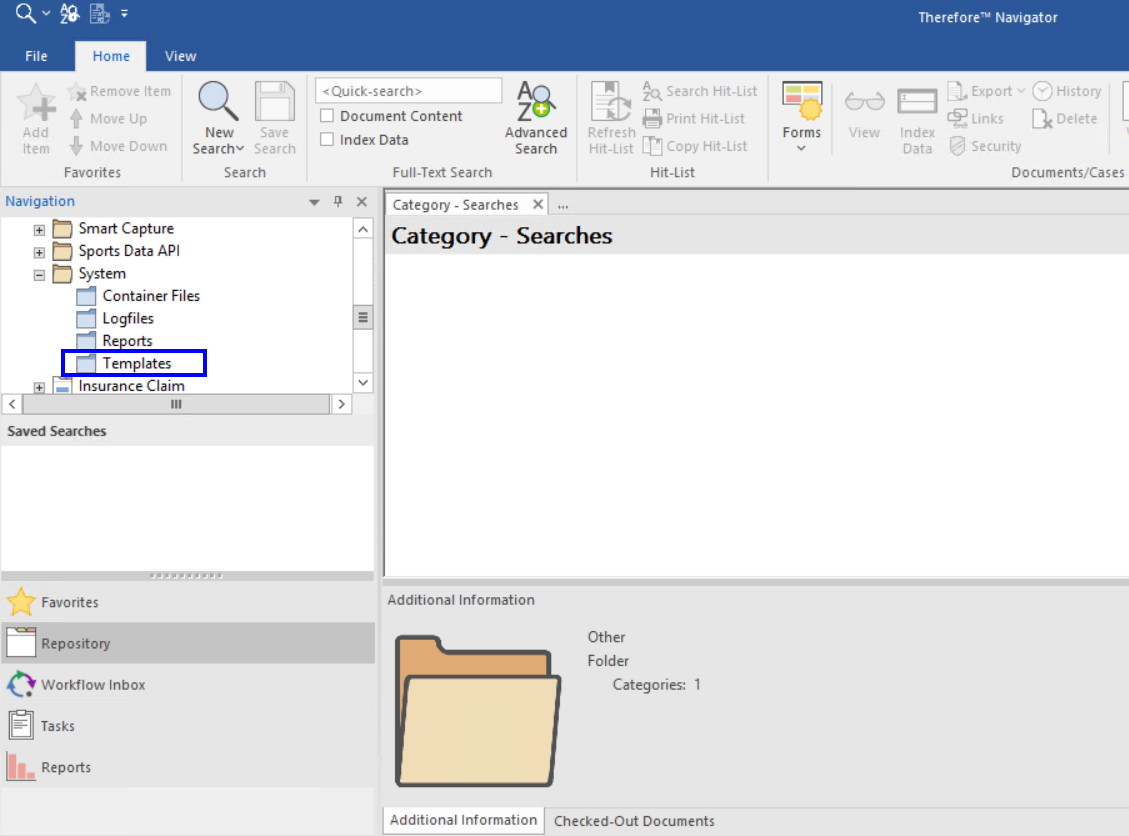Open the Forms ribbon icon
This screenshot has height=836, width=1129.
click(x=801, y=103)
